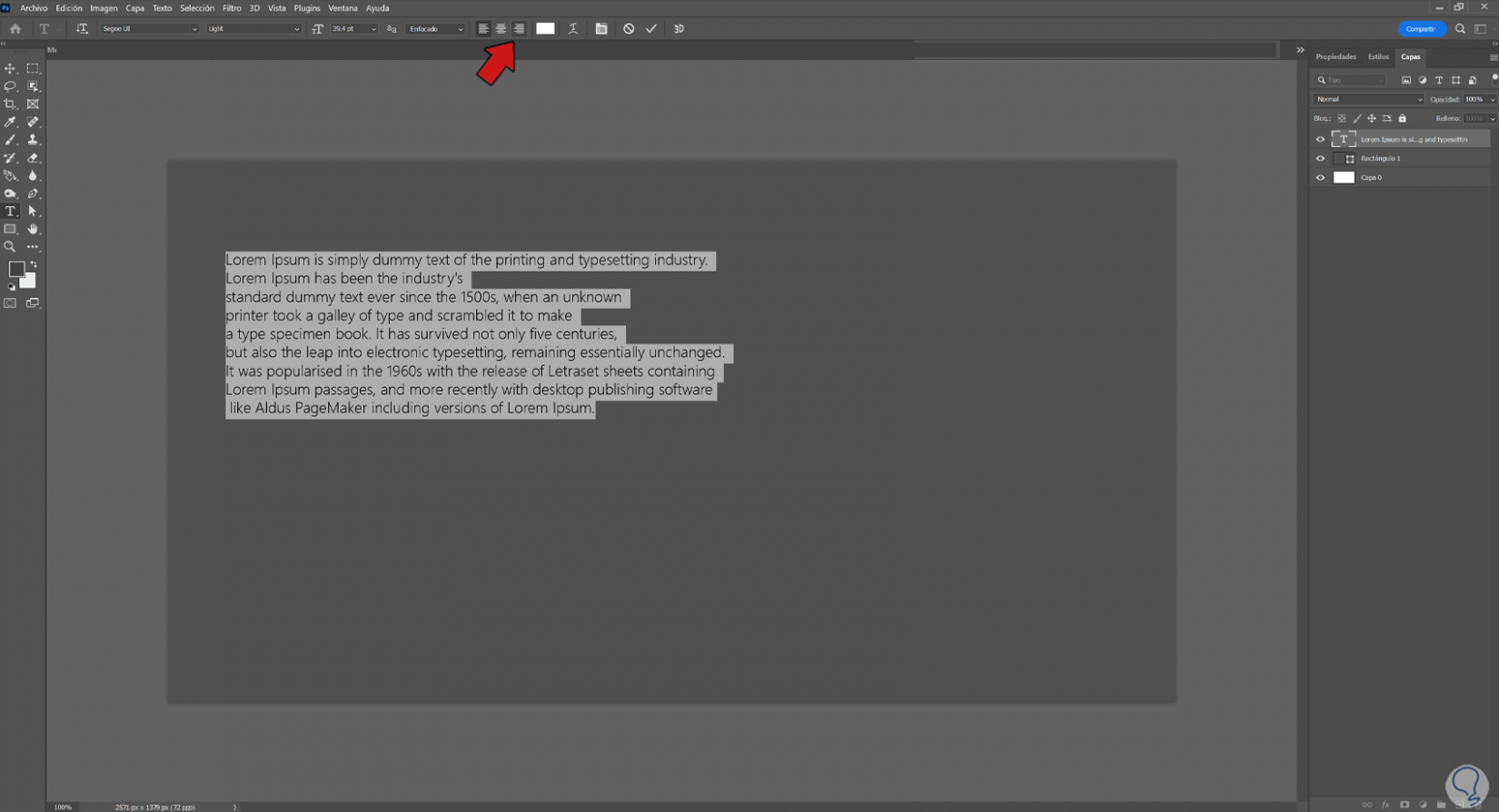Image resolution: width=1499 pixels, height=812 pixels.
Task: Hide the Capa 0 layer
Action: 1320,178
